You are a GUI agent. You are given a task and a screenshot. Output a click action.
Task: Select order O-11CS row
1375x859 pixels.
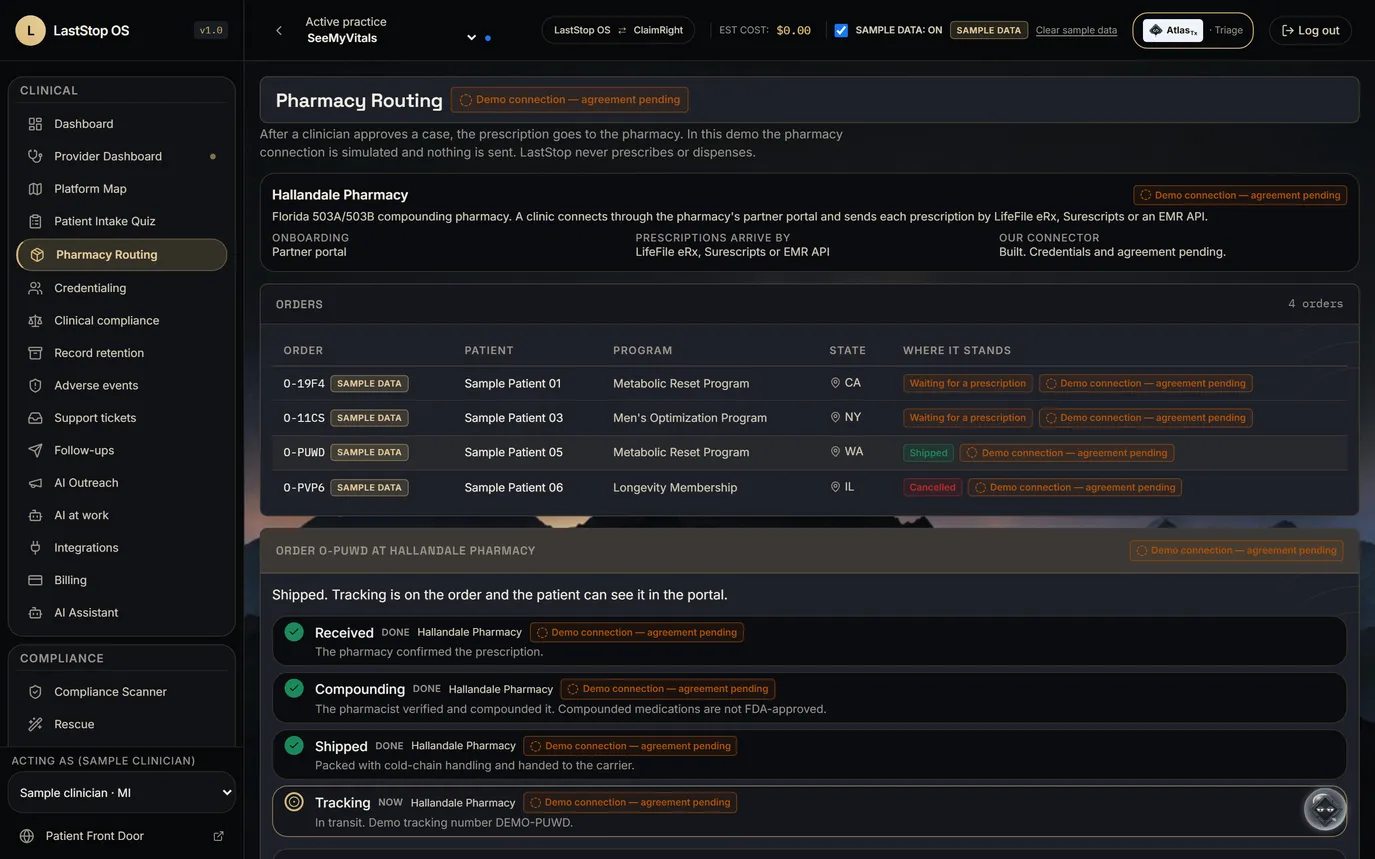point(809,418)
